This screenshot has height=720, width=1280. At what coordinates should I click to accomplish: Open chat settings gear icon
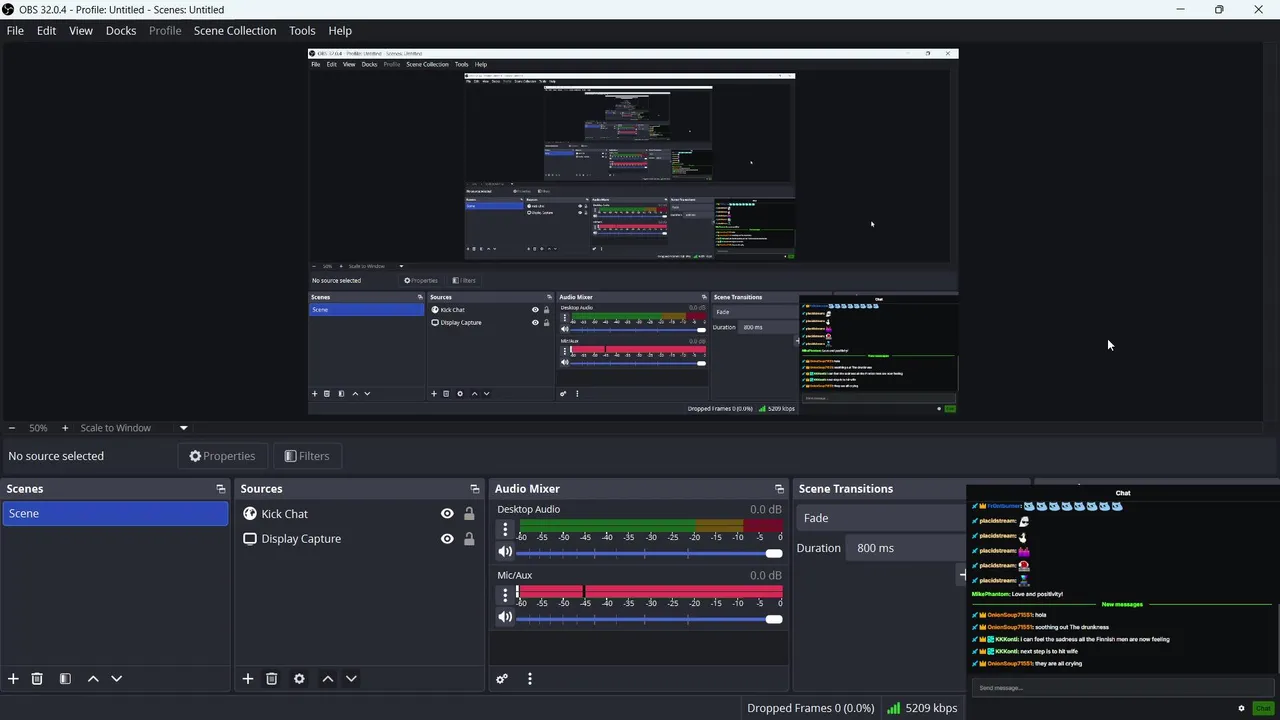1242,708
